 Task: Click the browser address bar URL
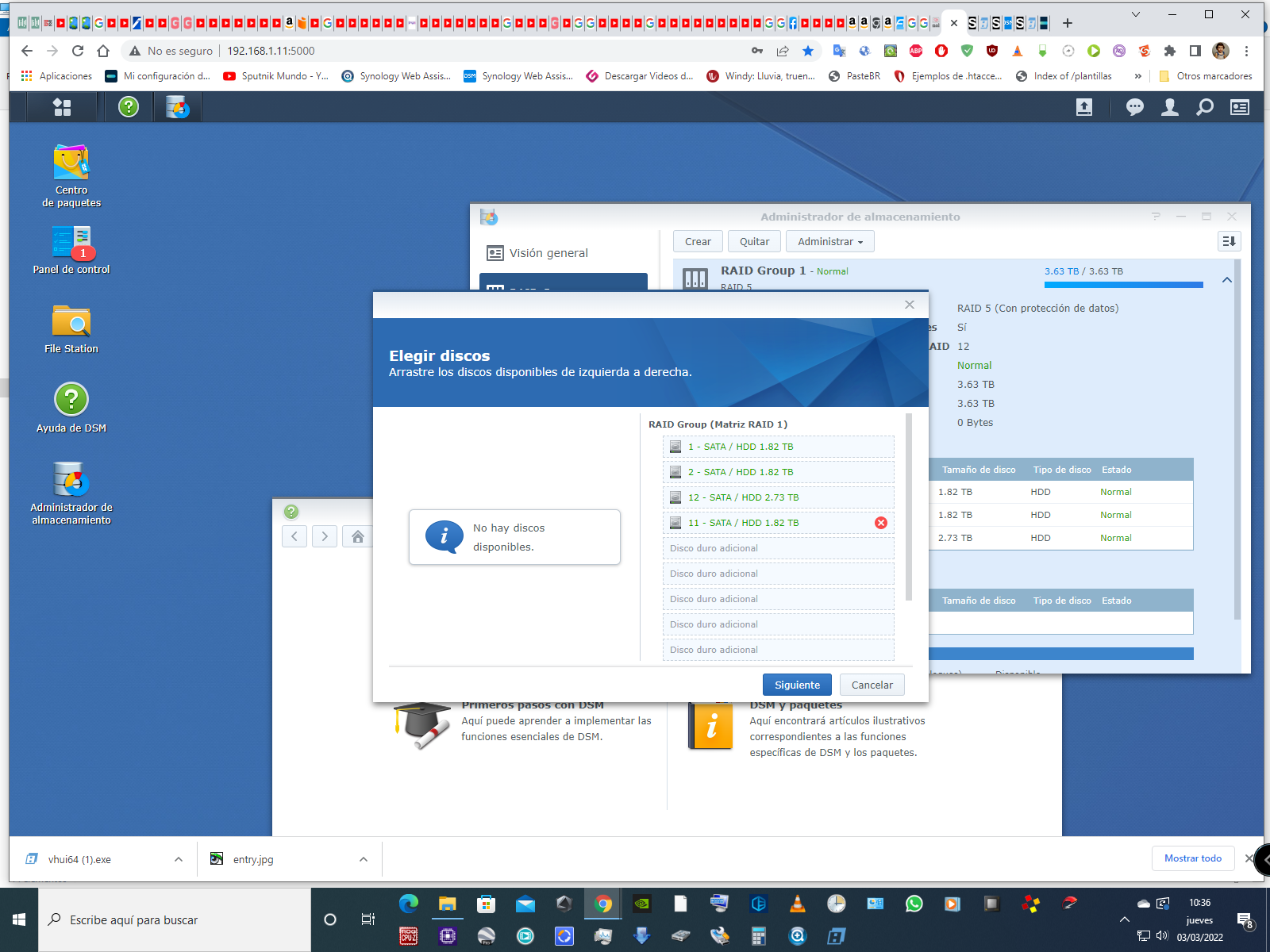(x=271, y=51)
